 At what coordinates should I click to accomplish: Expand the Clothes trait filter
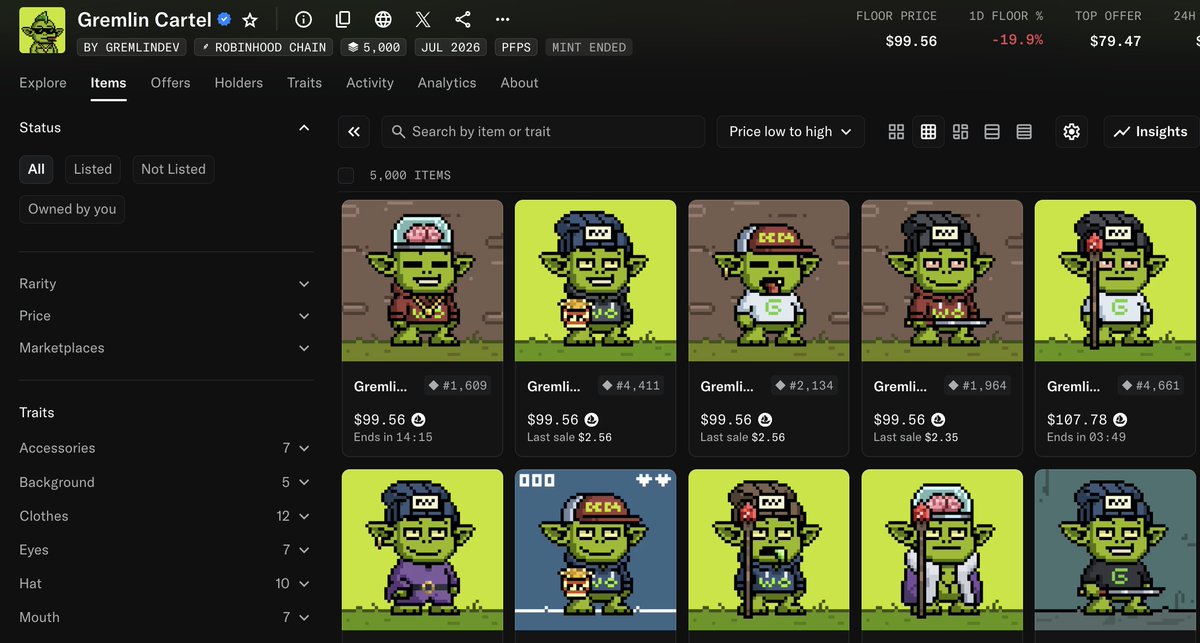[x=165, y=516]
